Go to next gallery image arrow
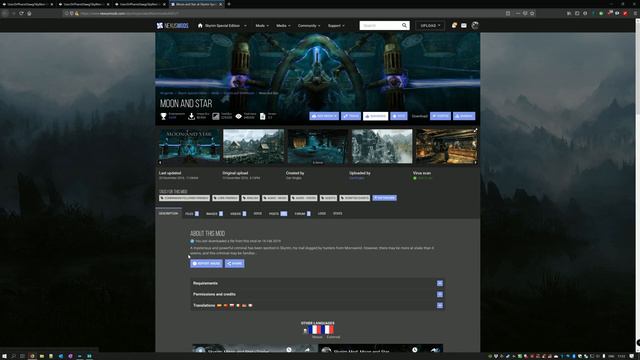The image size is (640, 360). coord(476,162)
